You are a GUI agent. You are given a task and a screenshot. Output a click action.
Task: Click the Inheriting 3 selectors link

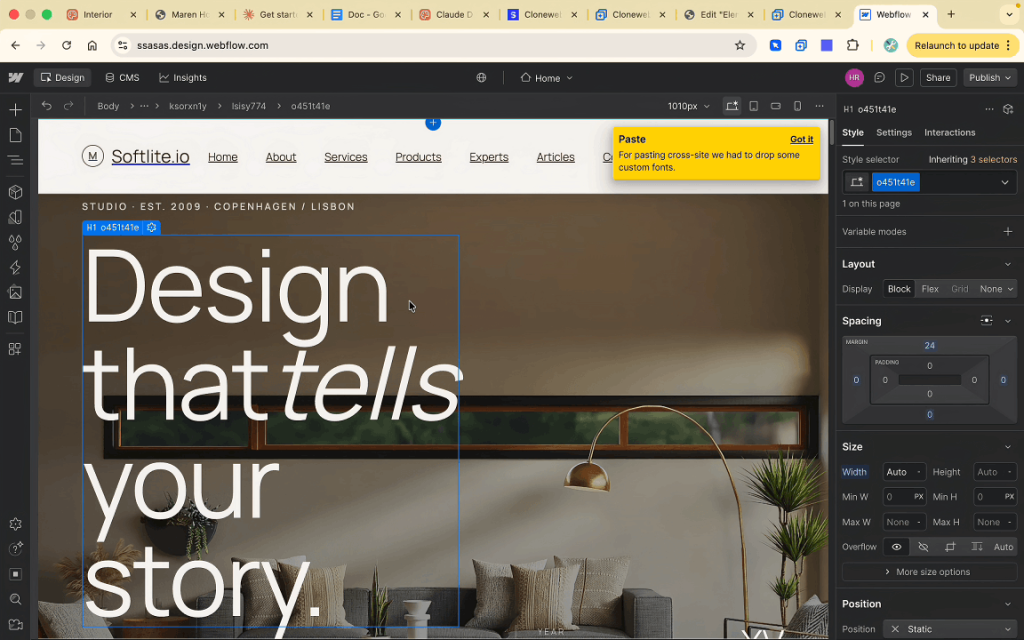(972, 159)
